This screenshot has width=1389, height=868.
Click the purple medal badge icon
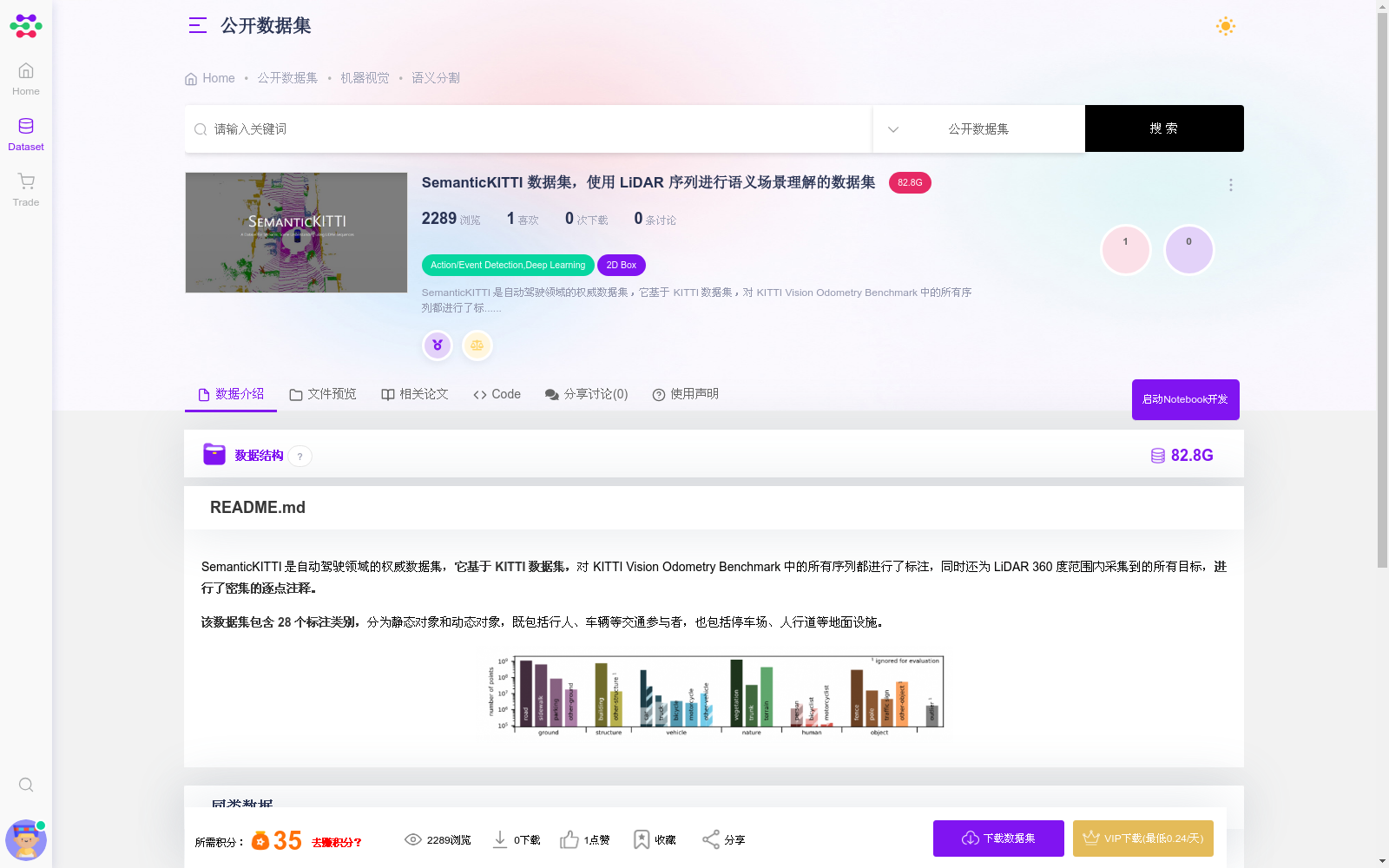click(x=438, y=345)
